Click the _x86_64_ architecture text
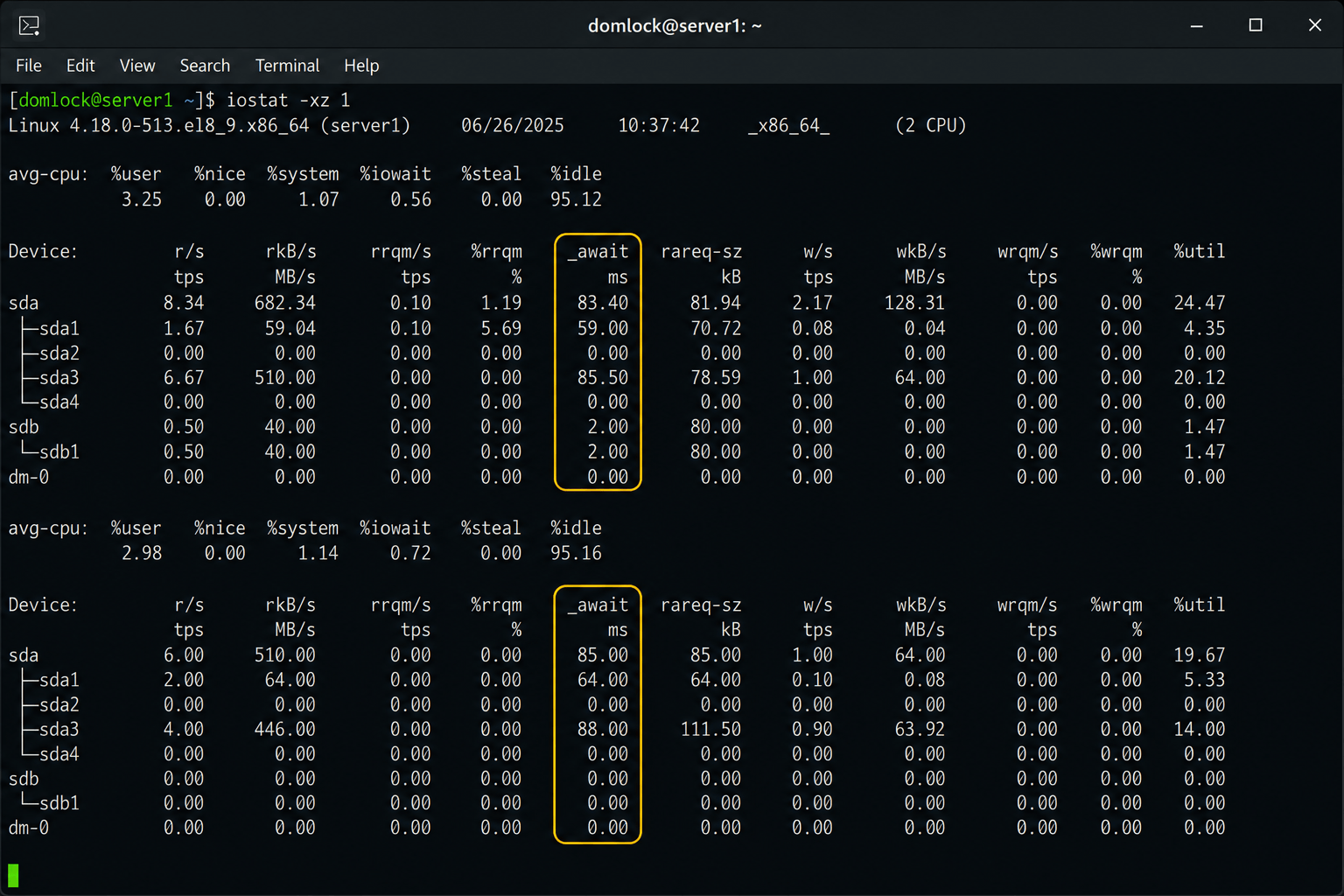This screenshot has height=896, width=1344. pyautogui.click(x=788, y=126)
